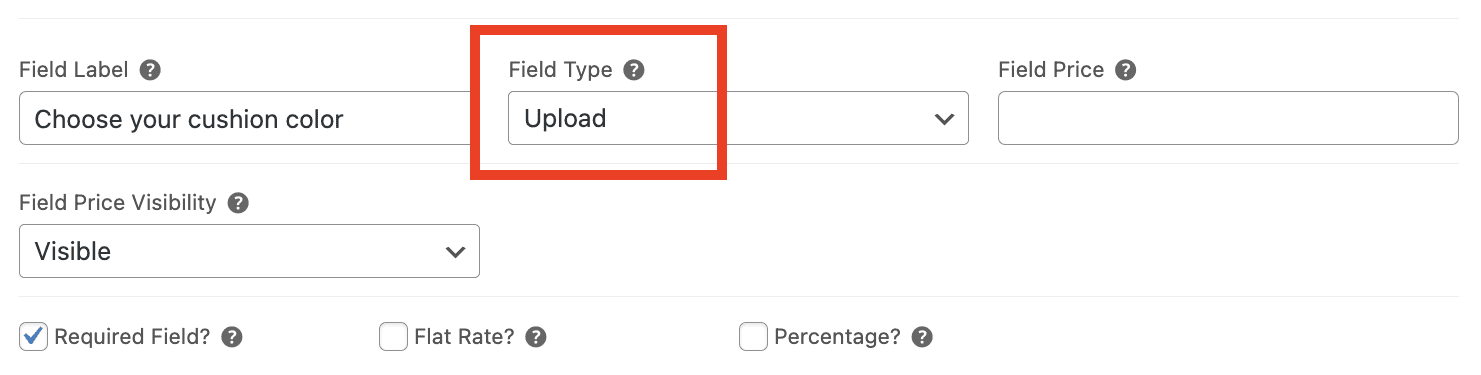The width and height of the screenshot is (1481, 375).
Task: Click the help icon beside Field Type
Action: 634,70
